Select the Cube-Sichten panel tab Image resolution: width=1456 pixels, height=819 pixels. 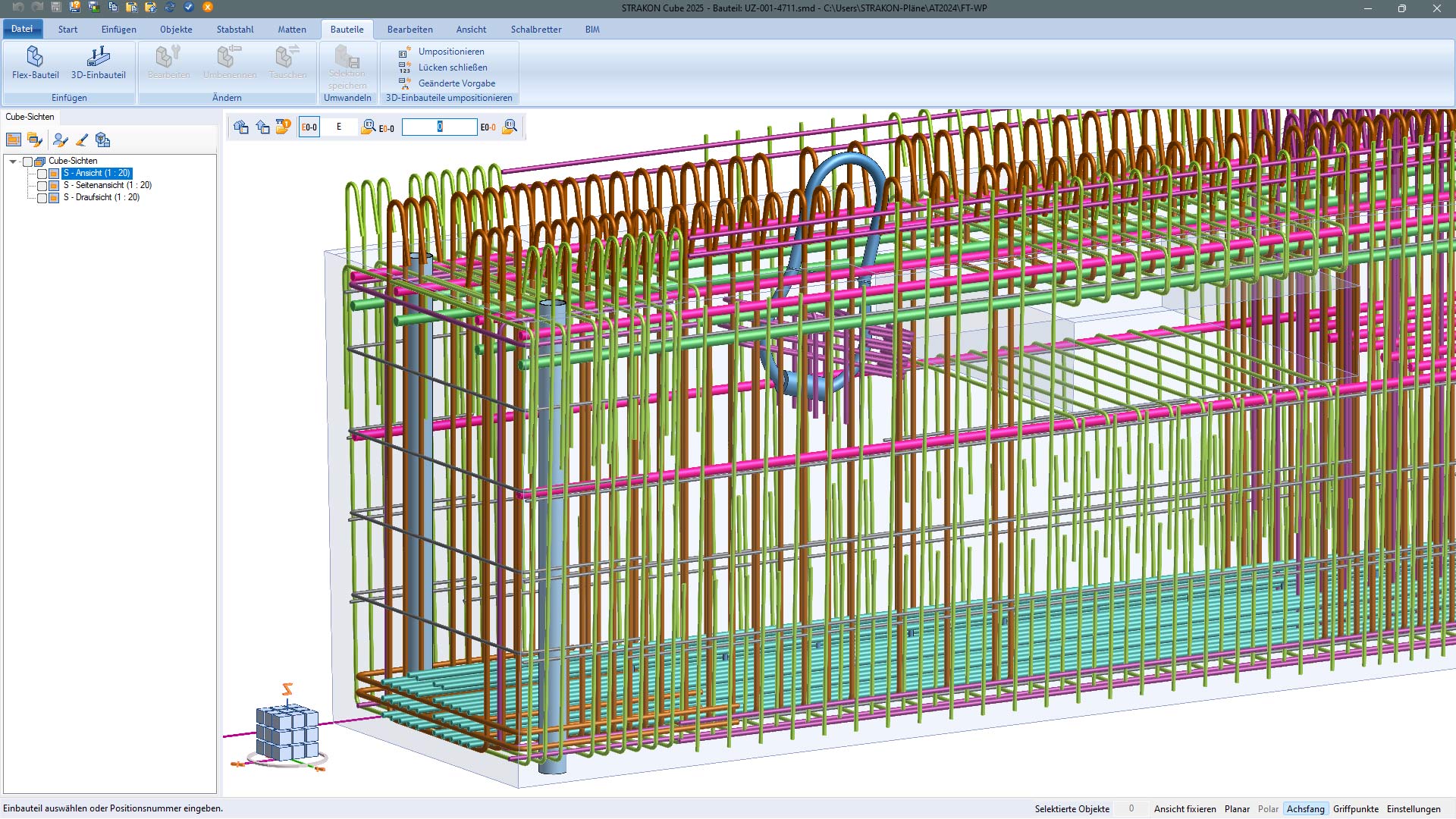pos(30,117)
